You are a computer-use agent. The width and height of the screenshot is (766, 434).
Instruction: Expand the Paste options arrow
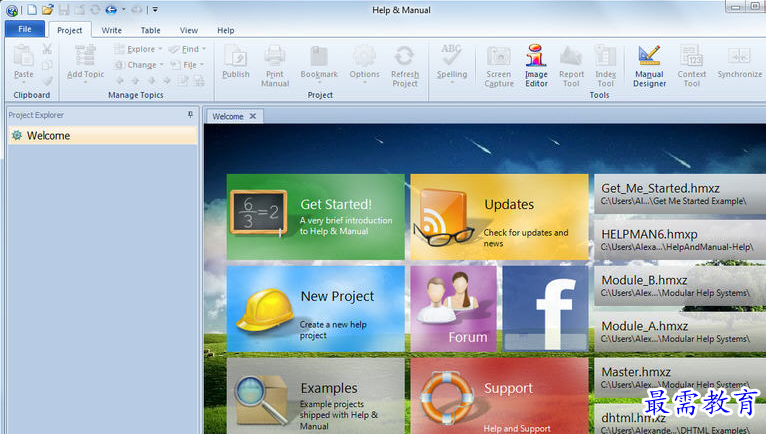tap(23, 83)
